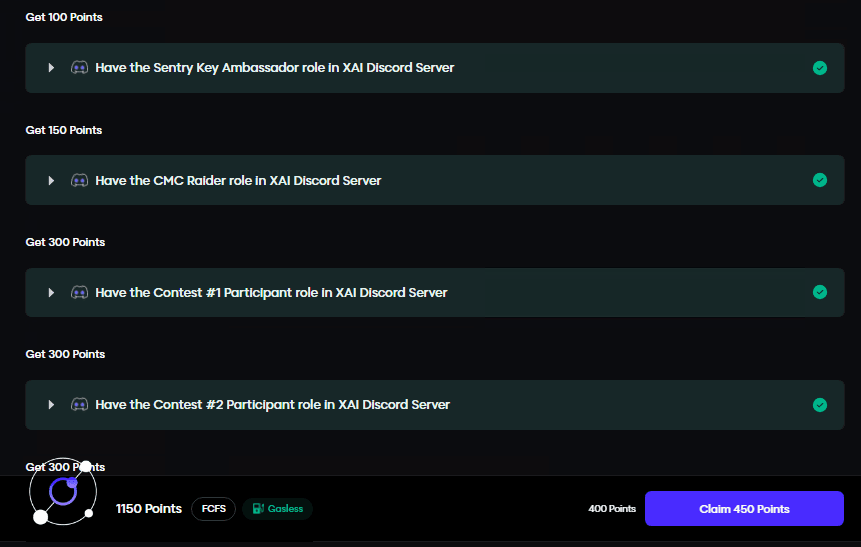Expand the Contest #1 Participant role task
Screen dimensions: 861x547
(x=51, y=293)
